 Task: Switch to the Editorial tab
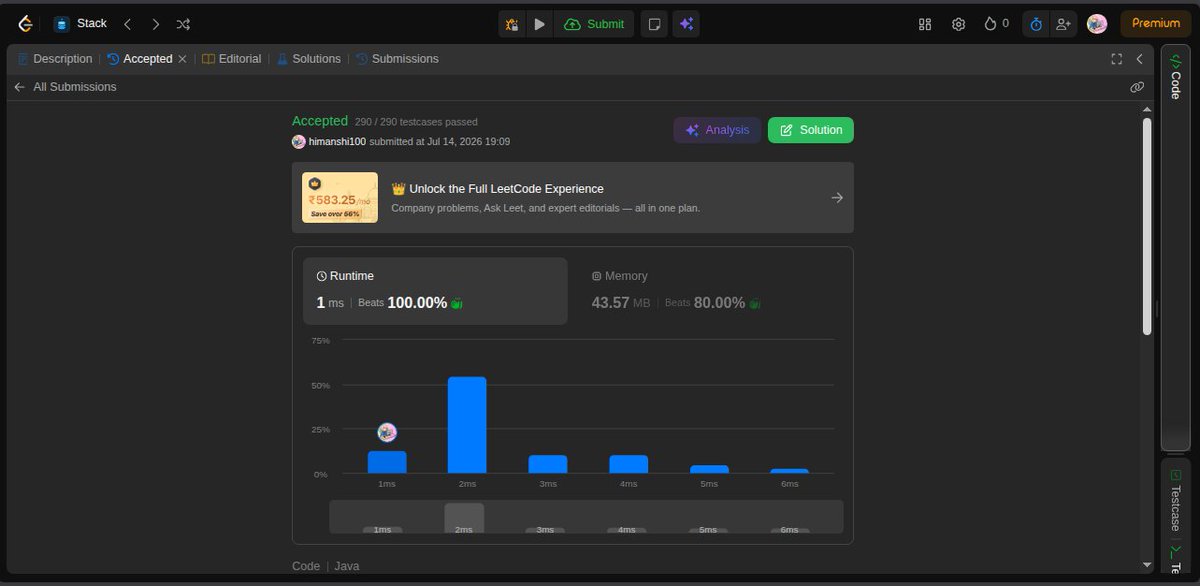click(x=232, y=59)
